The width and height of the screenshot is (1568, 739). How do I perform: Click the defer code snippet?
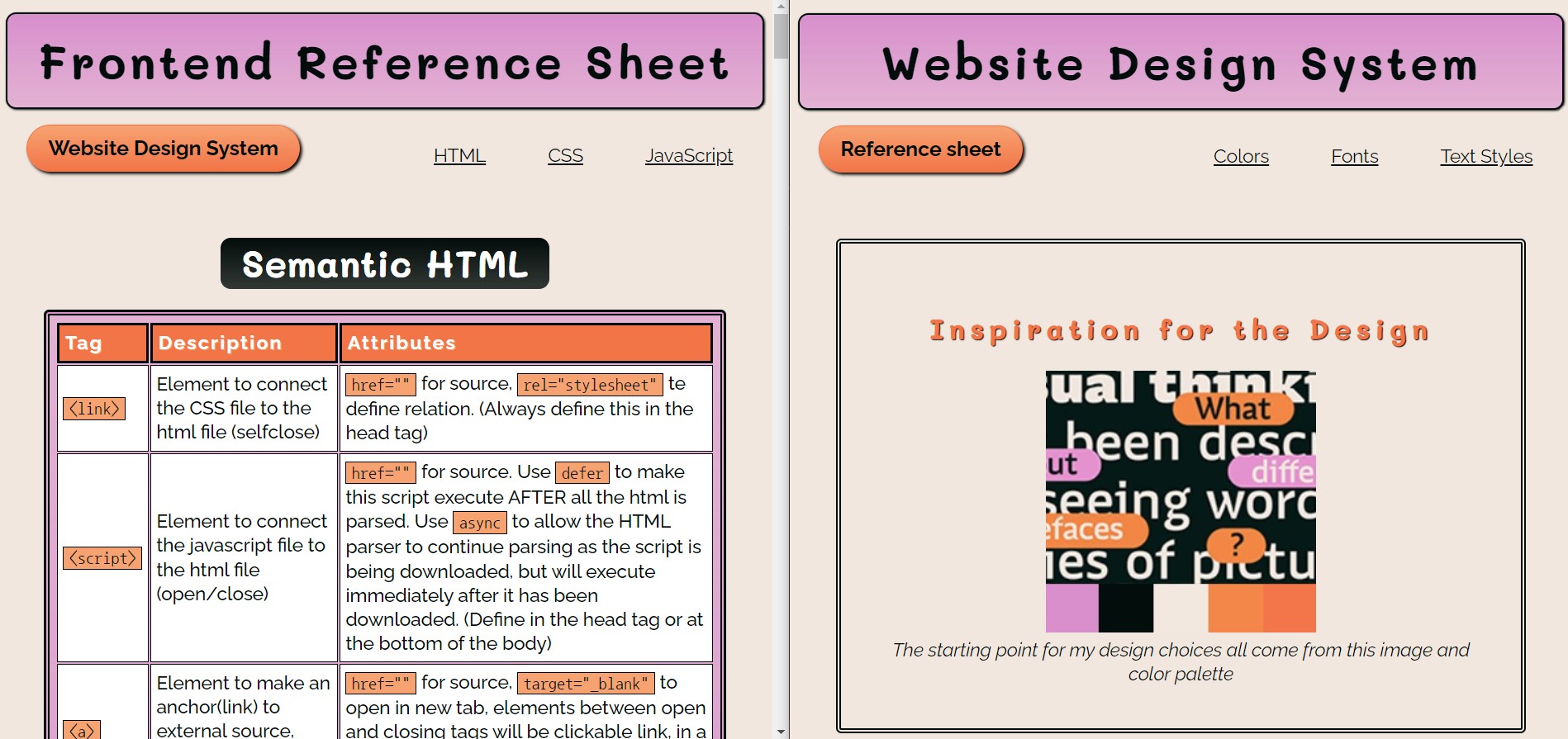(582, 473)
